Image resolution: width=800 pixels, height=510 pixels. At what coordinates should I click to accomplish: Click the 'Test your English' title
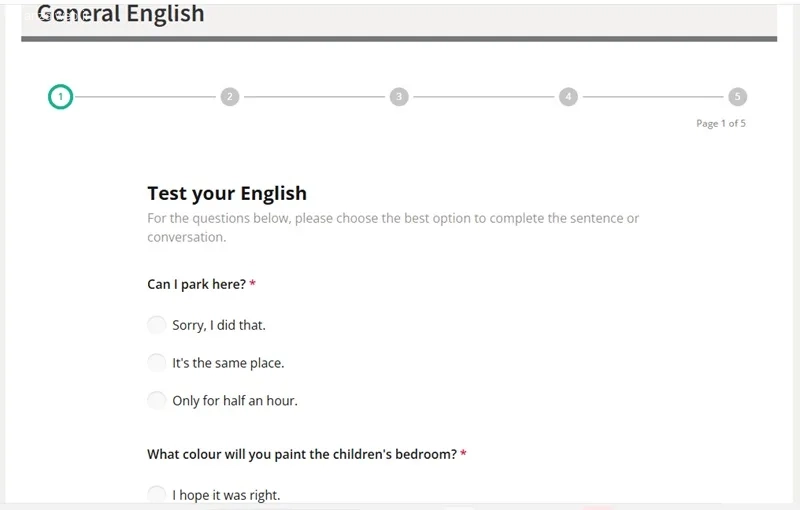[x=227, y=193]
